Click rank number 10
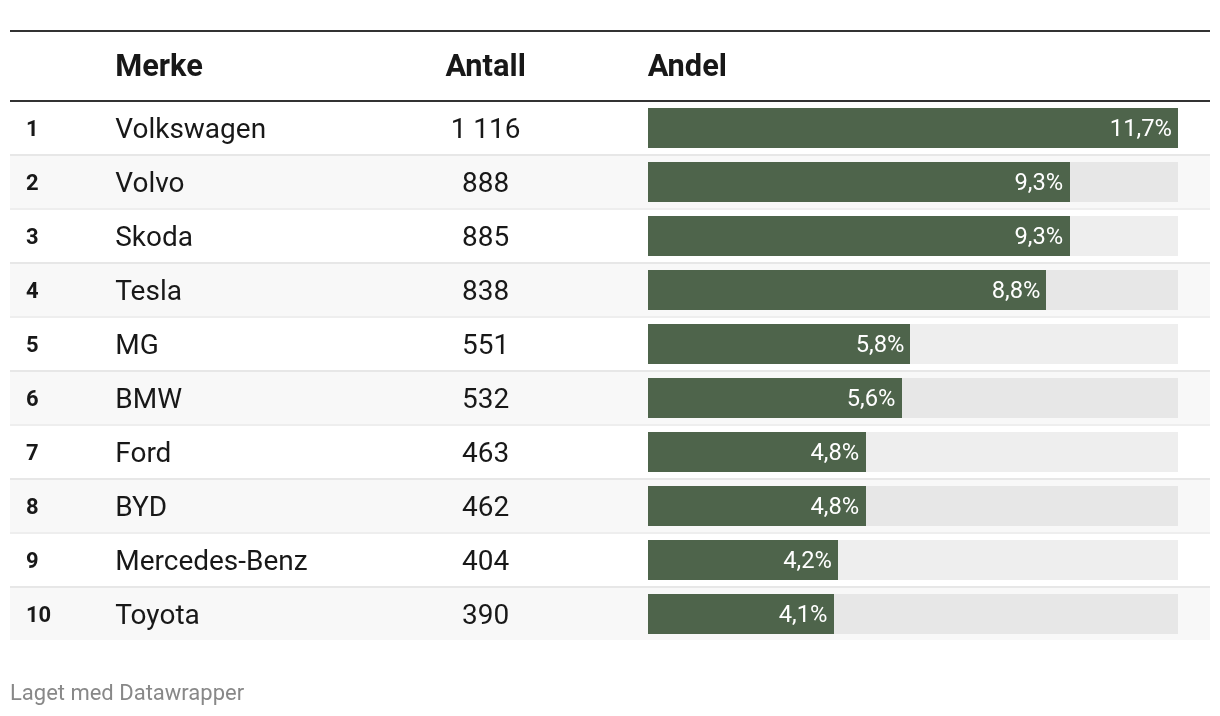This screenshot has width=1220, height=716. point(38,614)
